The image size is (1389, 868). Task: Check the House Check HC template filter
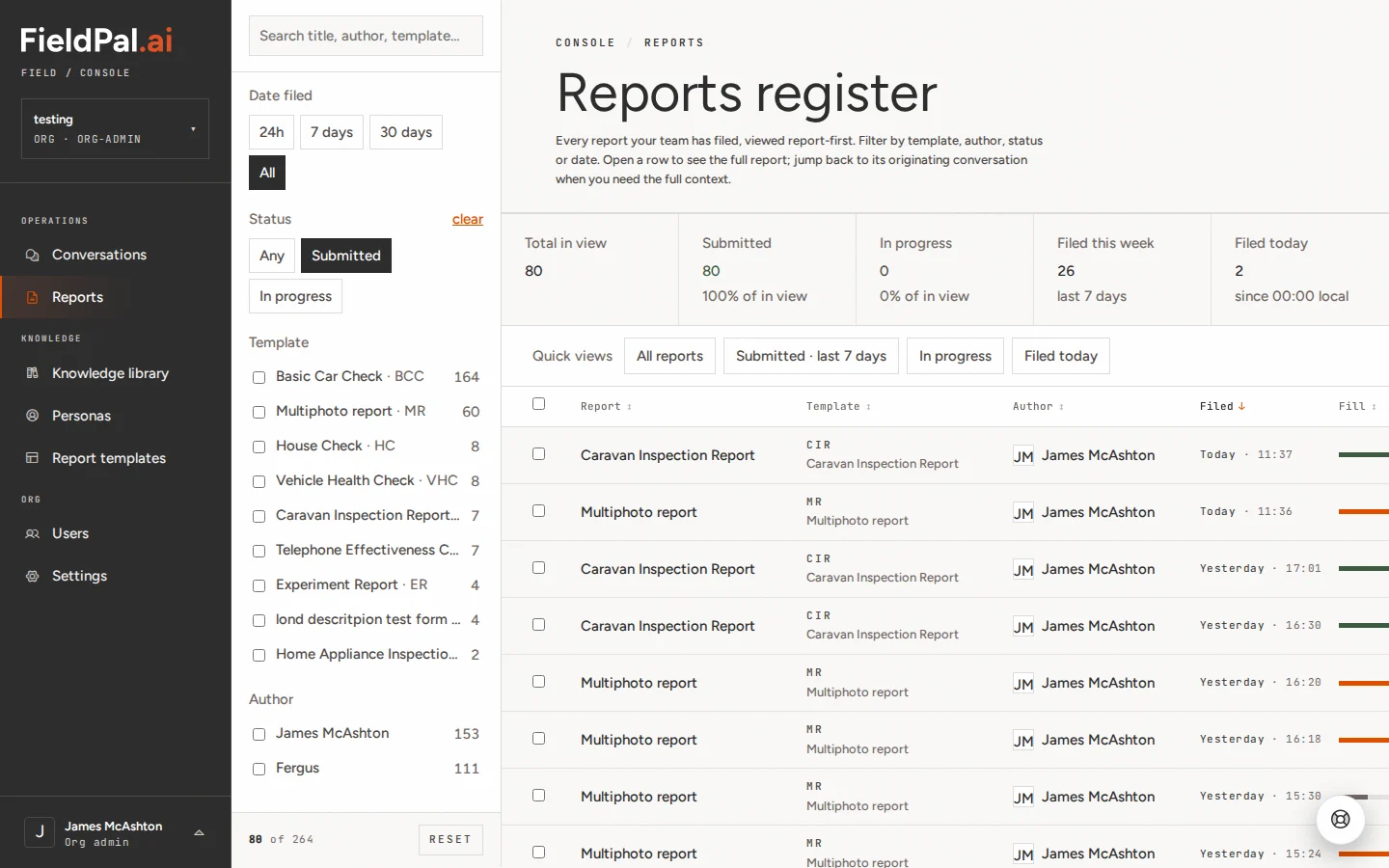[x=259, y=447]
